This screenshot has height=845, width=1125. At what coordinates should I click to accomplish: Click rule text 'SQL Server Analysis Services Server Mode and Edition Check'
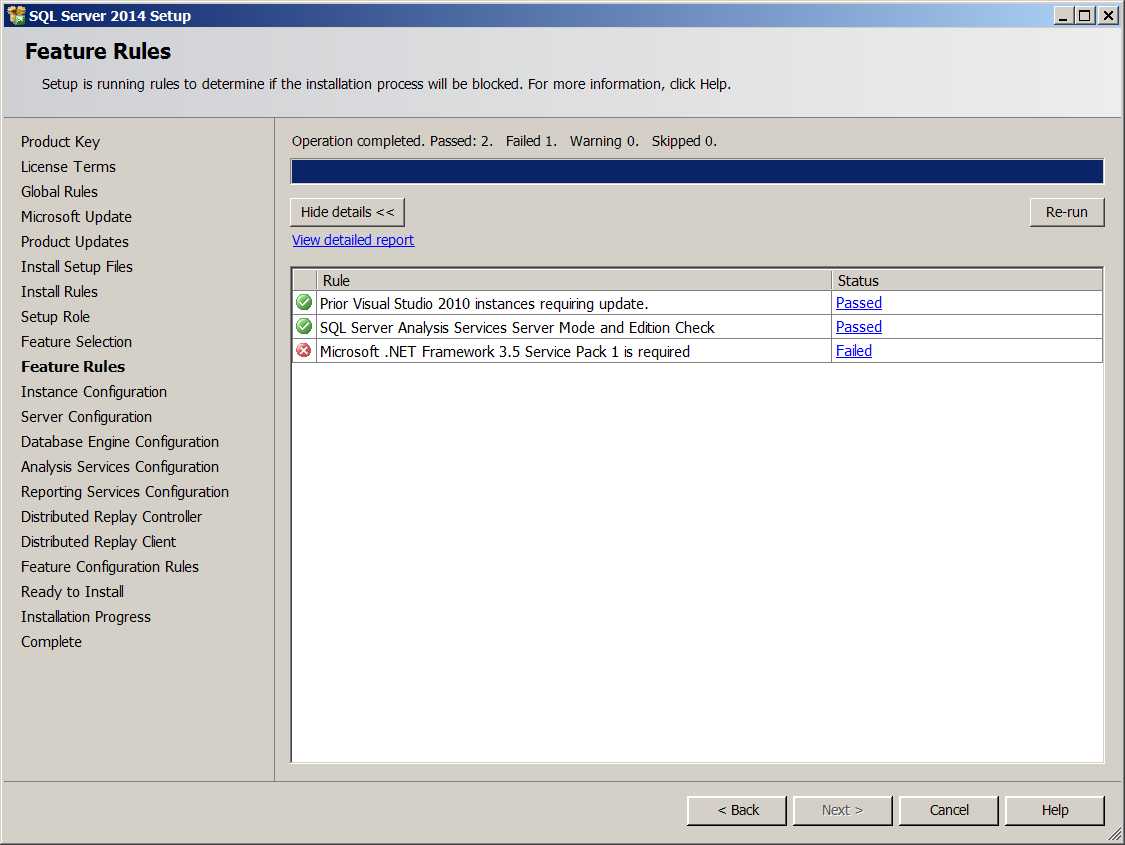coord(517,328)
